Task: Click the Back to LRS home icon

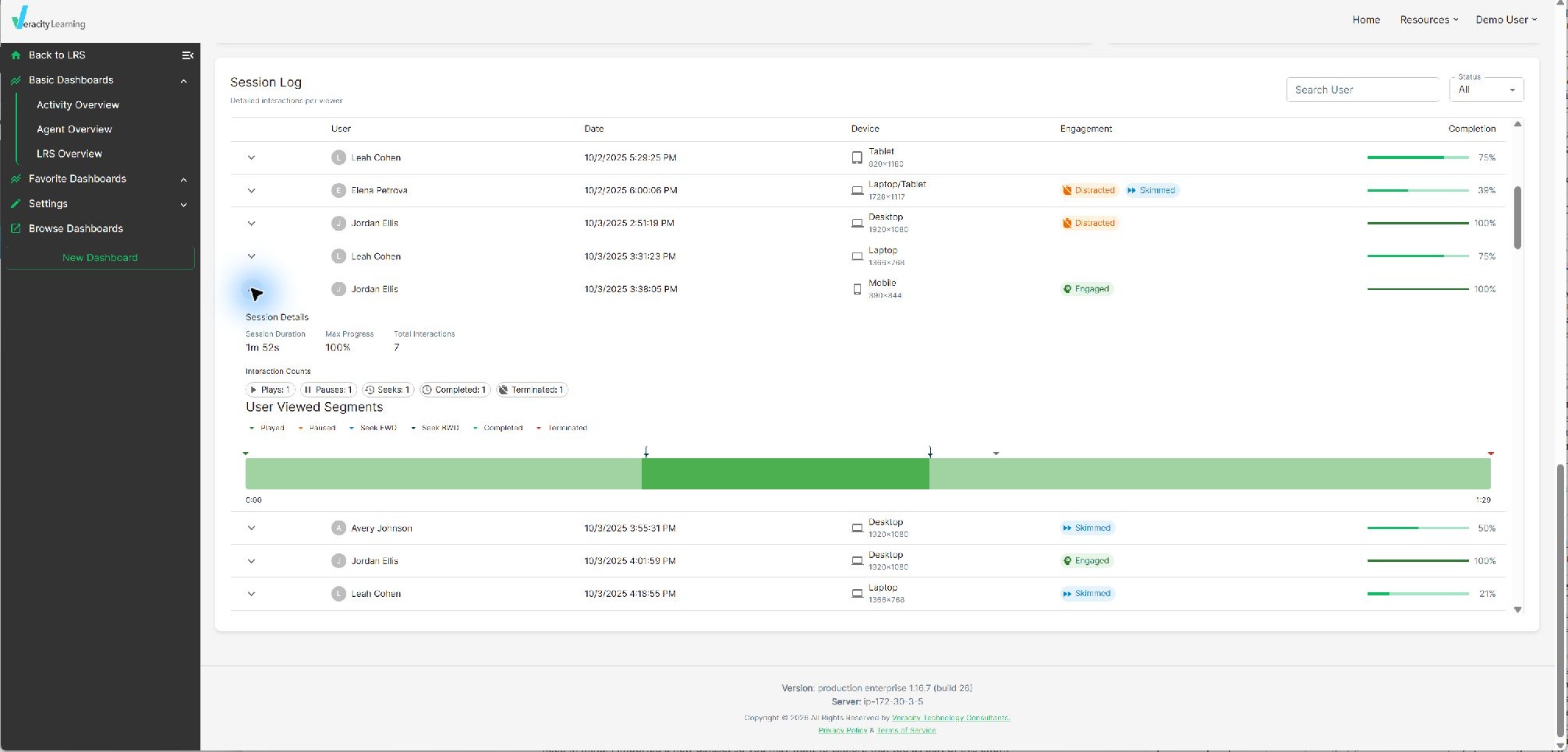Action: 16,55
